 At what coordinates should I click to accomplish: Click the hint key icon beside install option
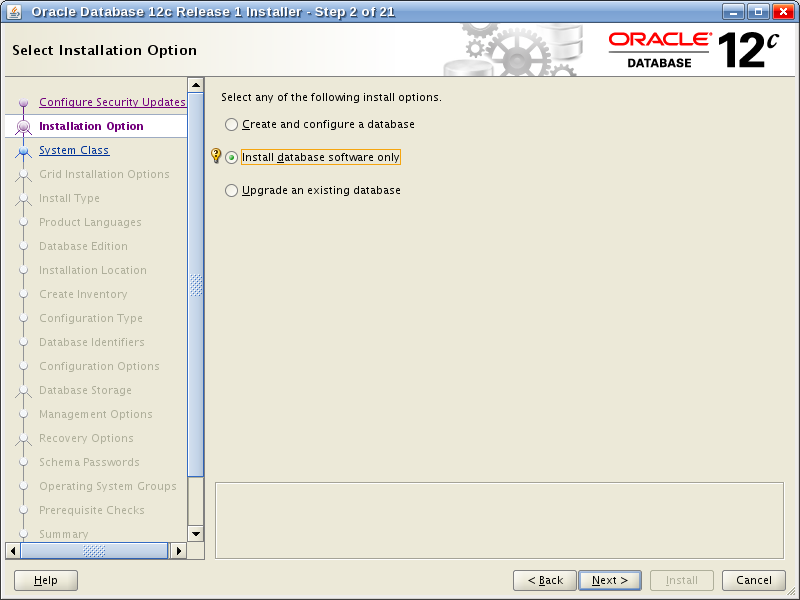(216, 156)
